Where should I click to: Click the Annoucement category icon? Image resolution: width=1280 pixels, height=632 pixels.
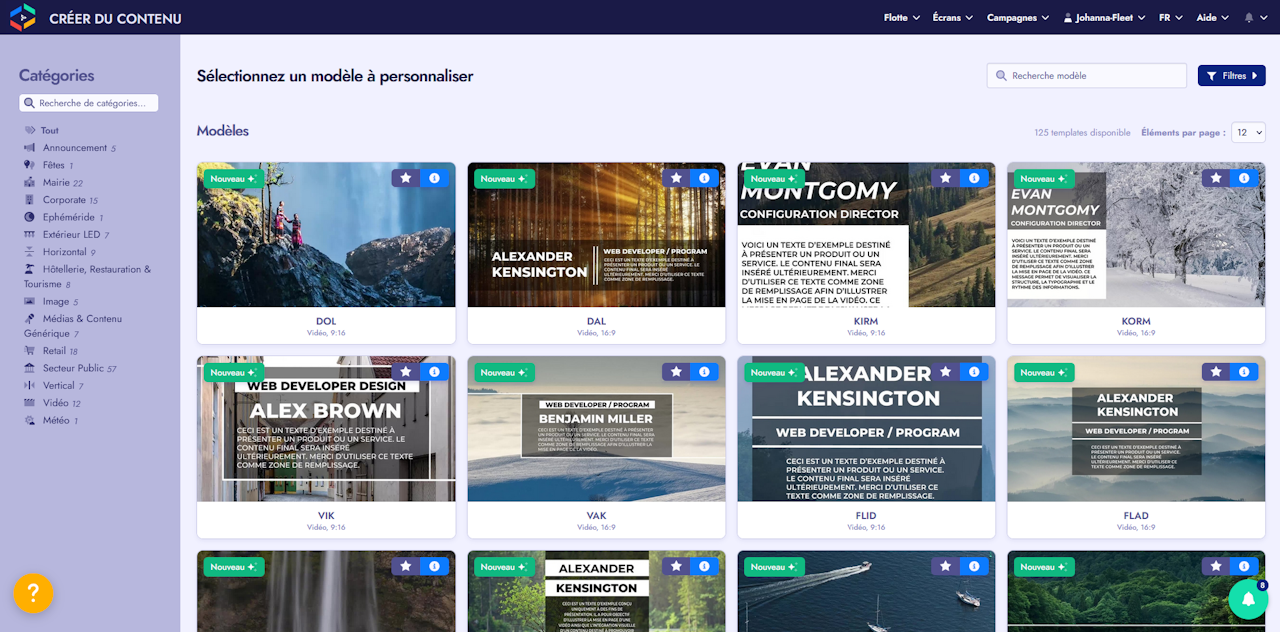pos(30,148)
